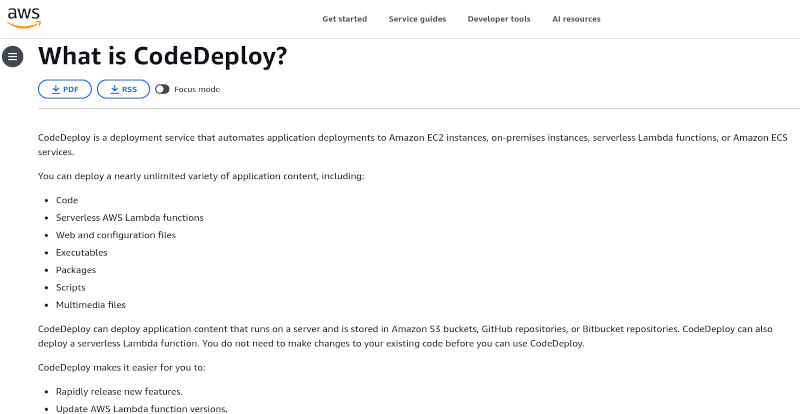This screenshot has width=800, height=414.
Task: Click paragraph starting 'CodeDeploy can deploy application content'
Action: pyautogui.click(x=406, y=336)
